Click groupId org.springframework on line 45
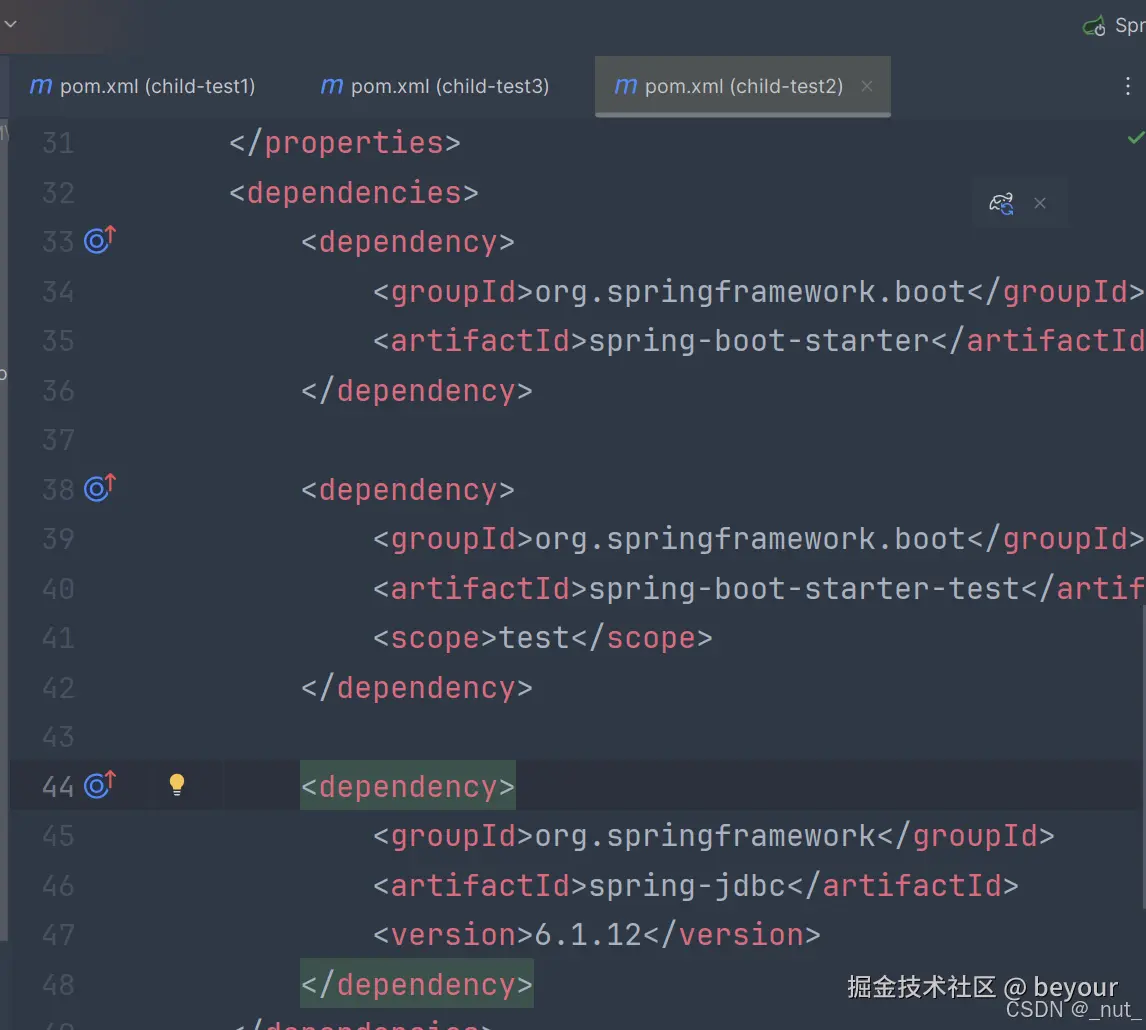This screenshot has width=1146, height=1030. tap(713, 836)
